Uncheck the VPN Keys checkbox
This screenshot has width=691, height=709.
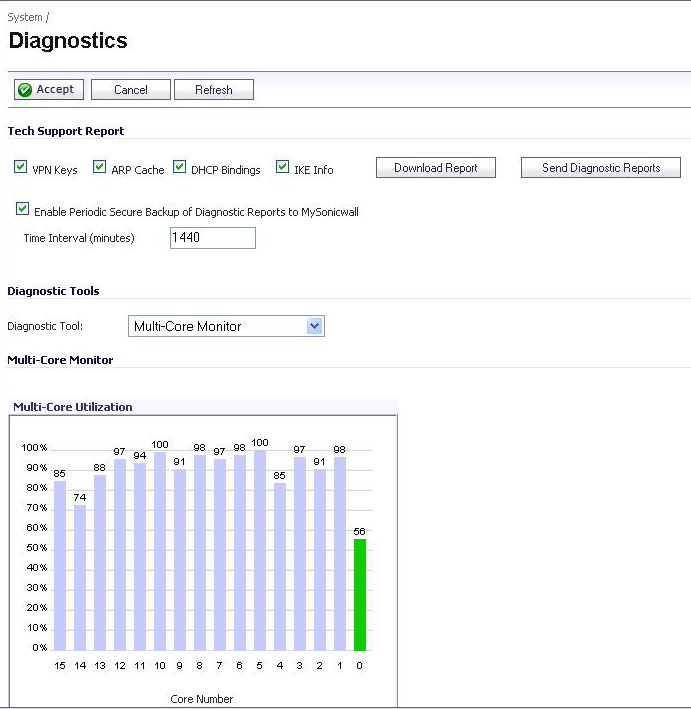pos(20,166)
